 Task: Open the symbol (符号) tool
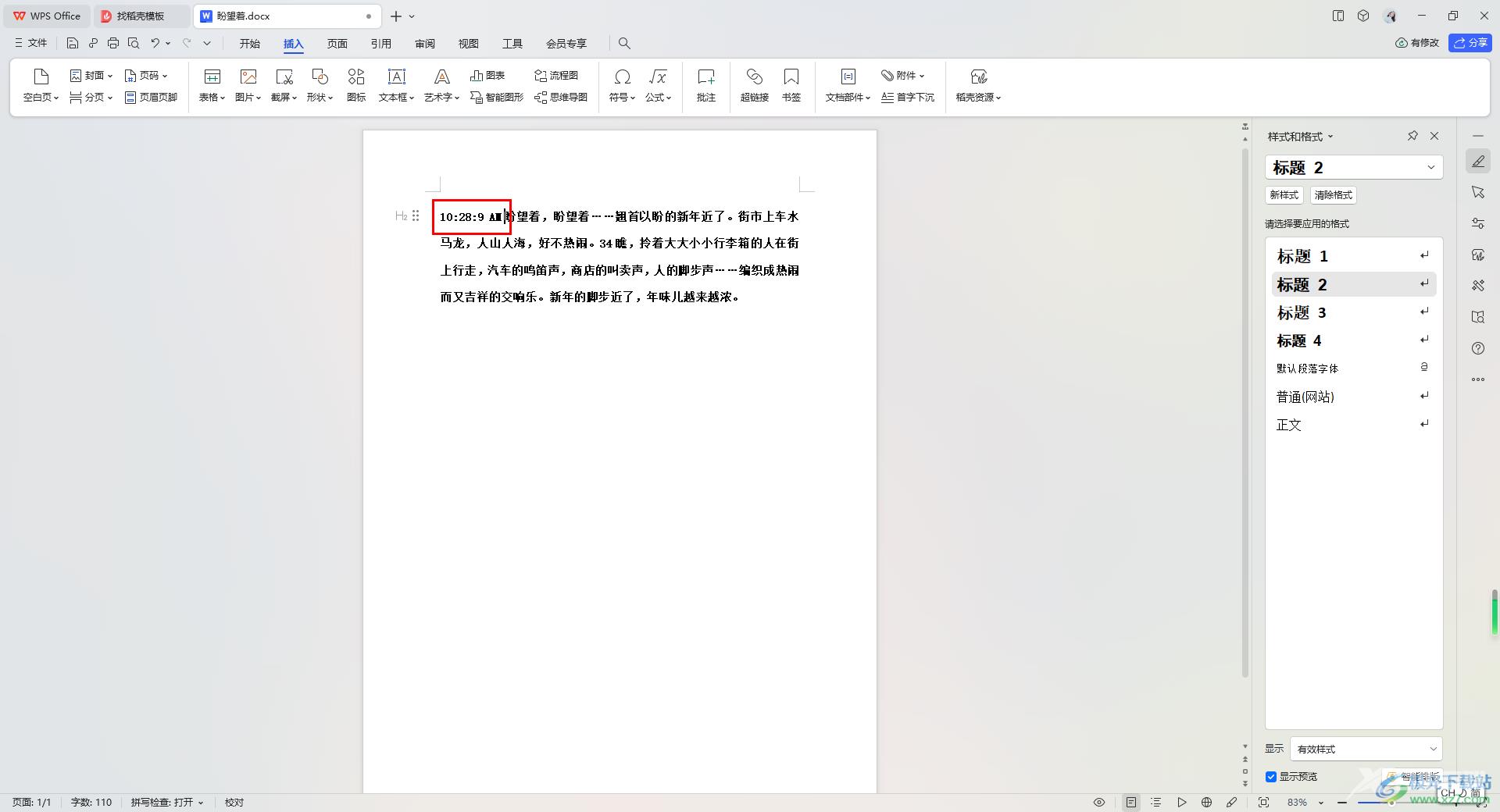(x=622, y=85)
